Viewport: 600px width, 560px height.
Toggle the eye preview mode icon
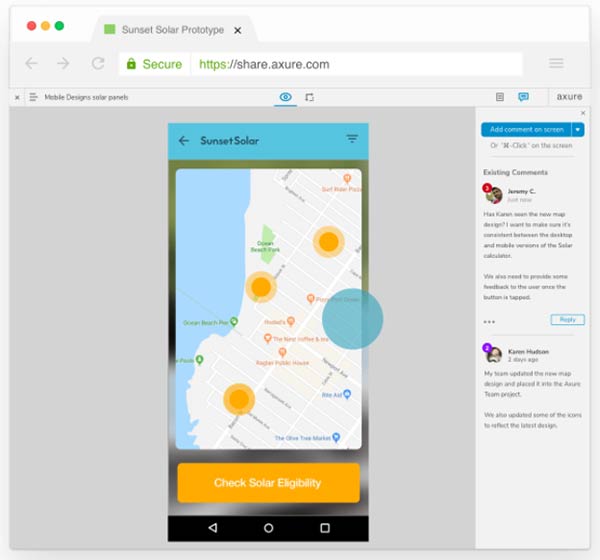285,97
